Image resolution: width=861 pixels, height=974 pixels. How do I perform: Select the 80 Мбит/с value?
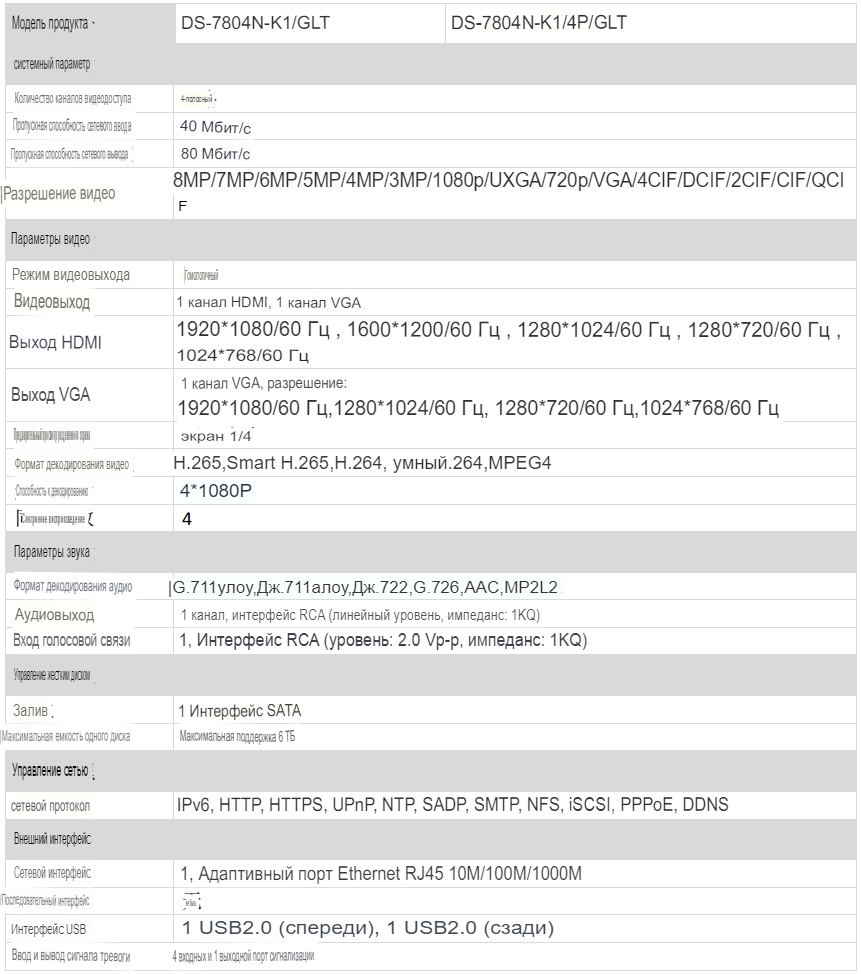[x=215, y=154]
